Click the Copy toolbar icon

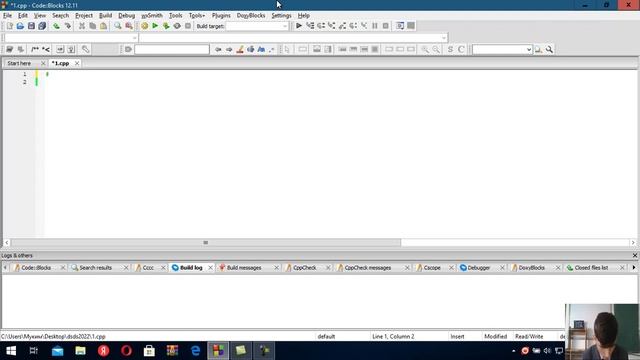click(x=93, y=26)
